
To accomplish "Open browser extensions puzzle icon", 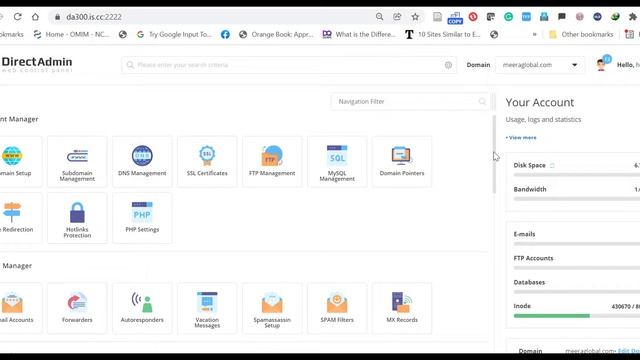I will (x=633, y=17).
